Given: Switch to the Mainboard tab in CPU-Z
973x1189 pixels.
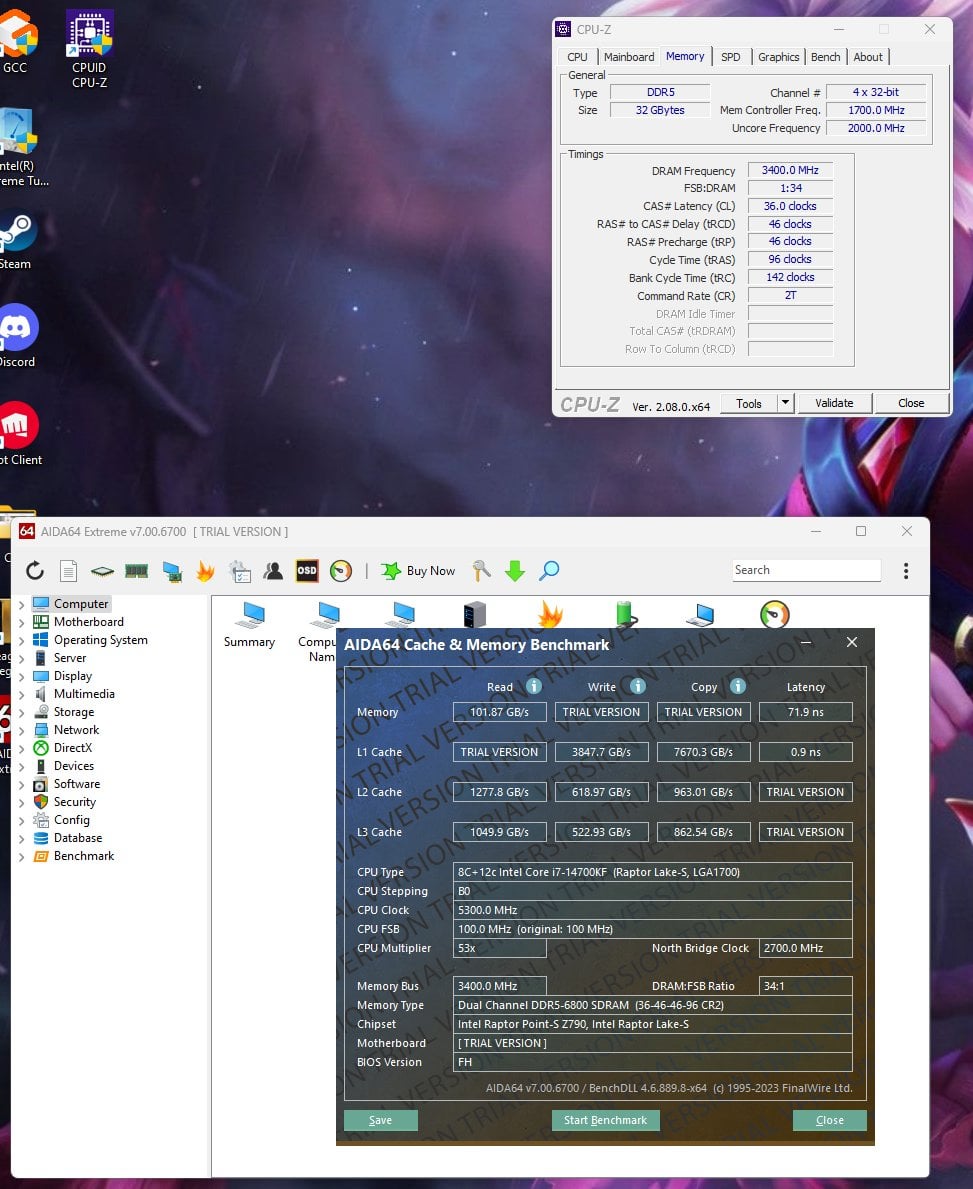Looking at the screenshot, I should coord(629,57).
